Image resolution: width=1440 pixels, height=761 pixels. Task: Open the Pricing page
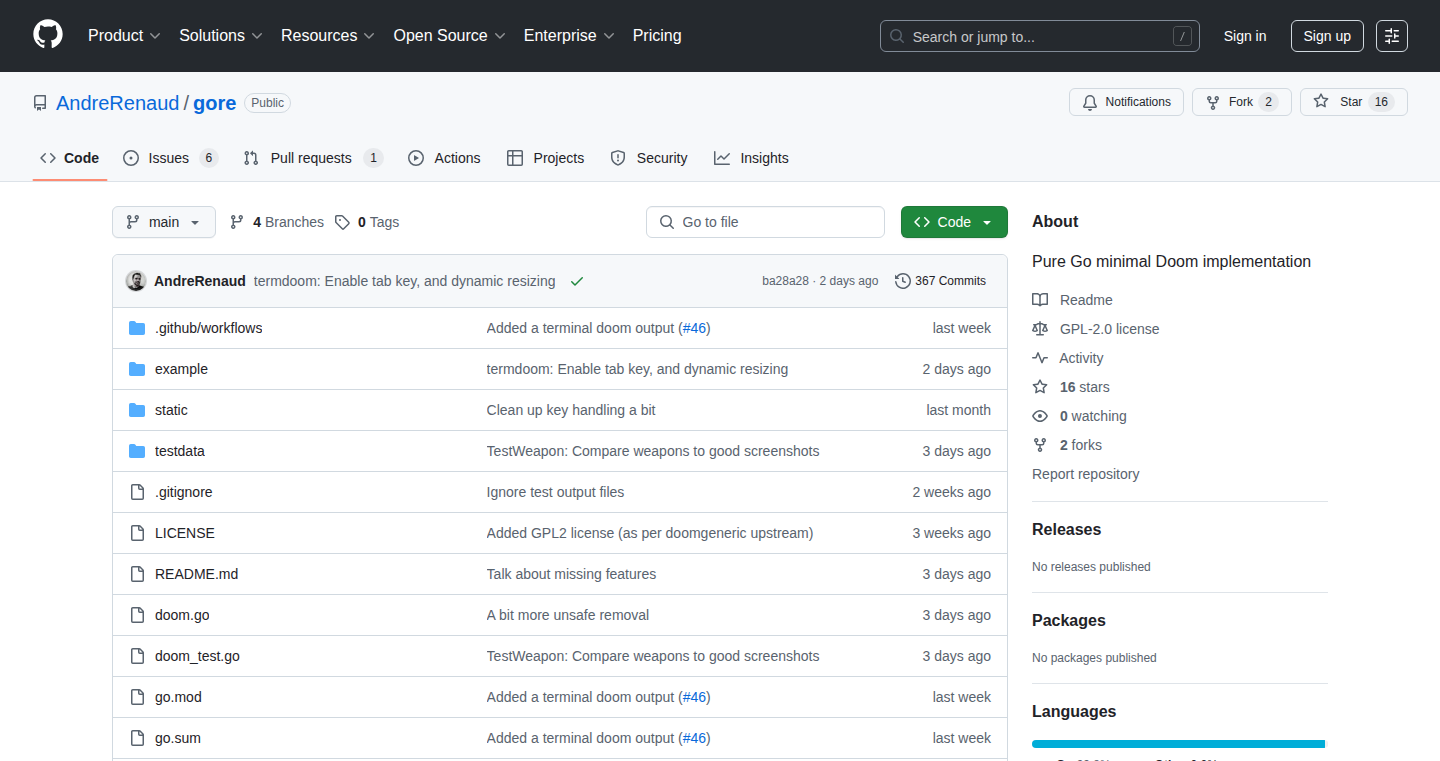point(657,36)
